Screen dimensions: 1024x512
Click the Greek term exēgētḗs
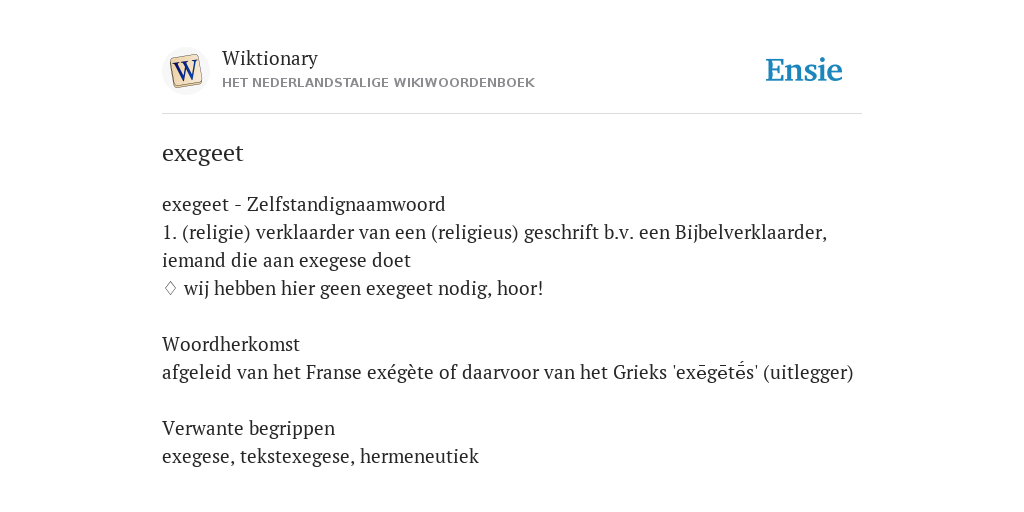(715, 373)
